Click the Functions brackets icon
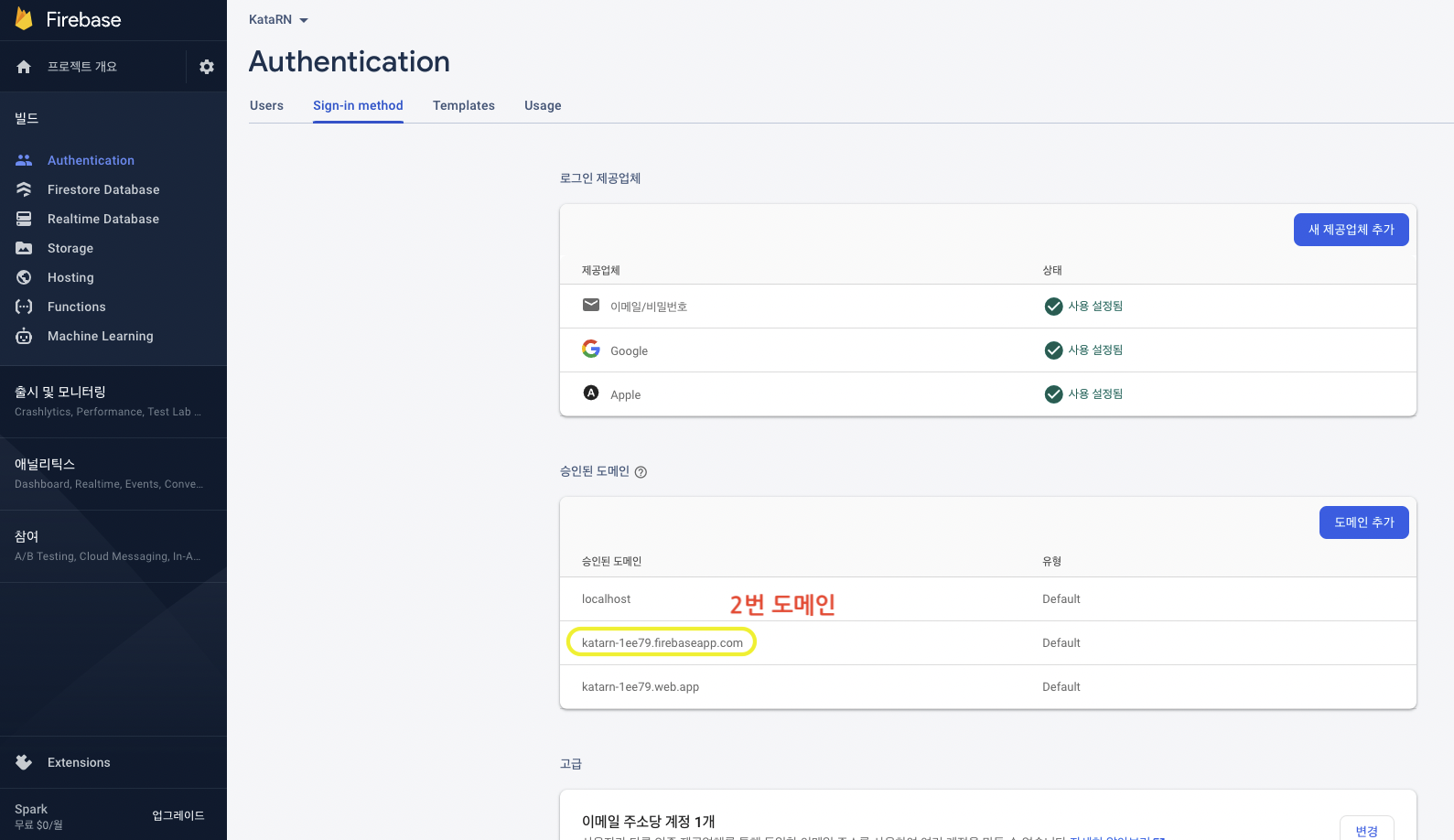 24,307
